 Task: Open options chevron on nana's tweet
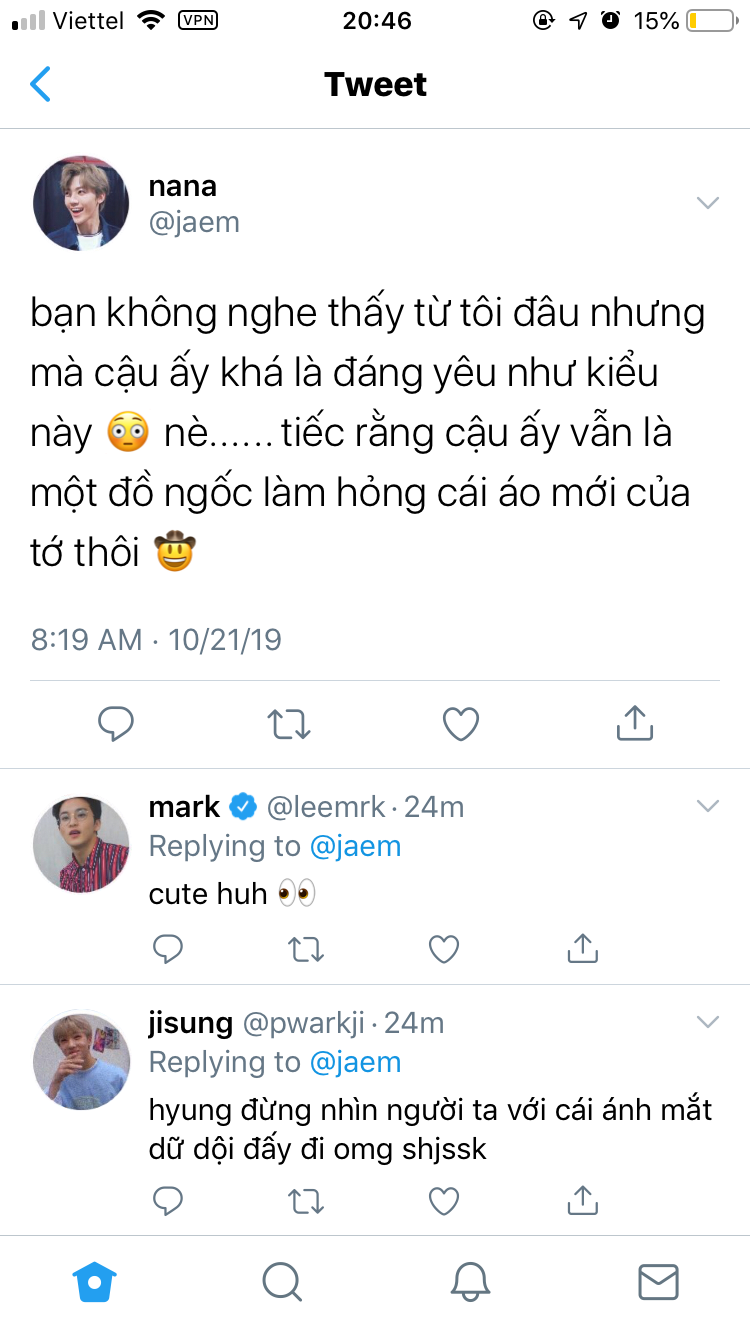point(708,203)
